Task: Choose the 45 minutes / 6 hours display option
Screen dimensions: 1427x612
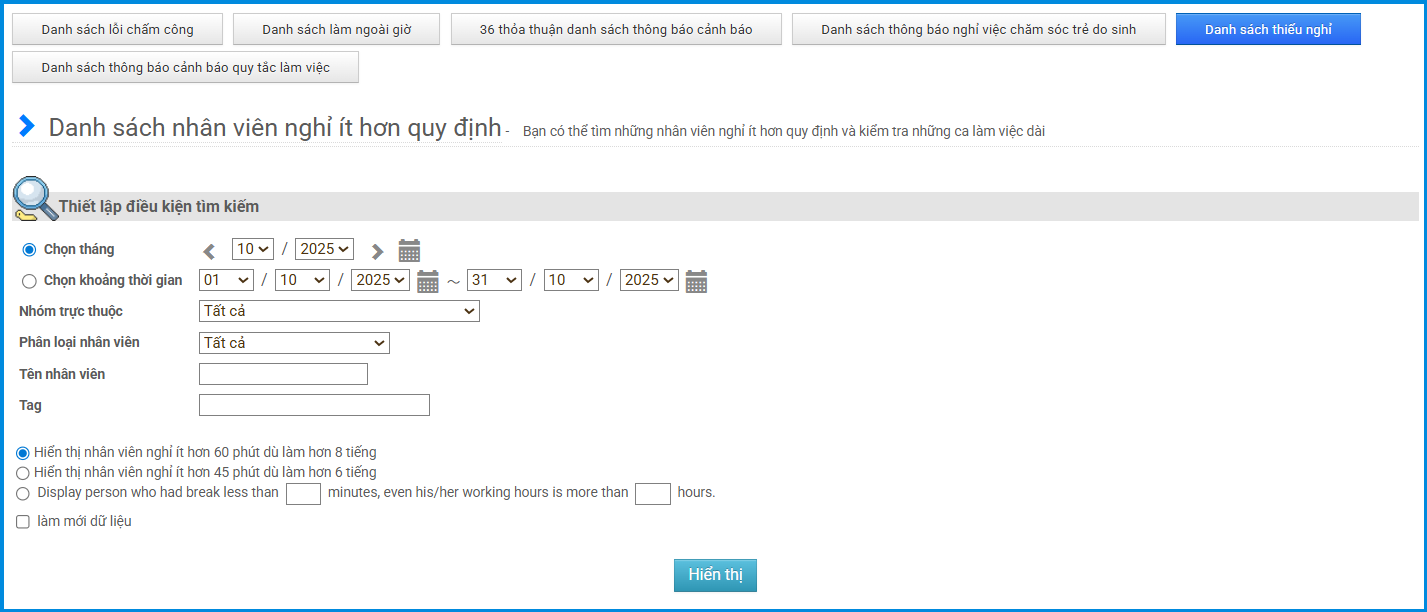Action: point(23,472)
